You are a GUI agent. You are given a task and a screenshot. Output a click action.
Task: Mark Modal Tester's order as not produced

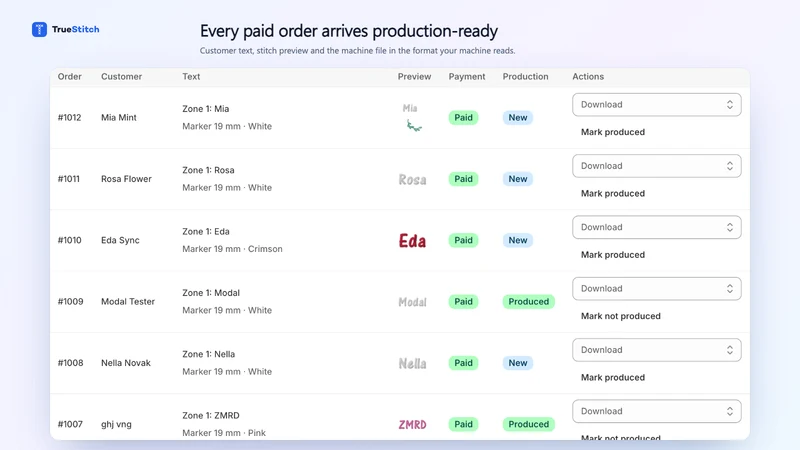tap(620, 316)
